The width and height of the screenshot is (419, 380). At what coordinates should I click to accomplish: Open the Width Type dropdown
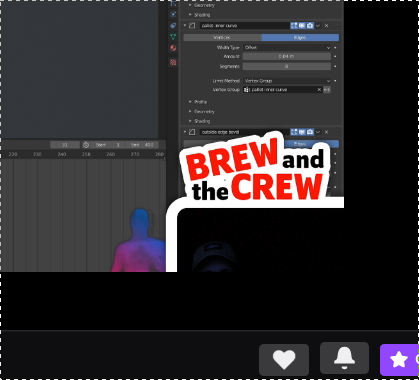[x=287, y=48]
